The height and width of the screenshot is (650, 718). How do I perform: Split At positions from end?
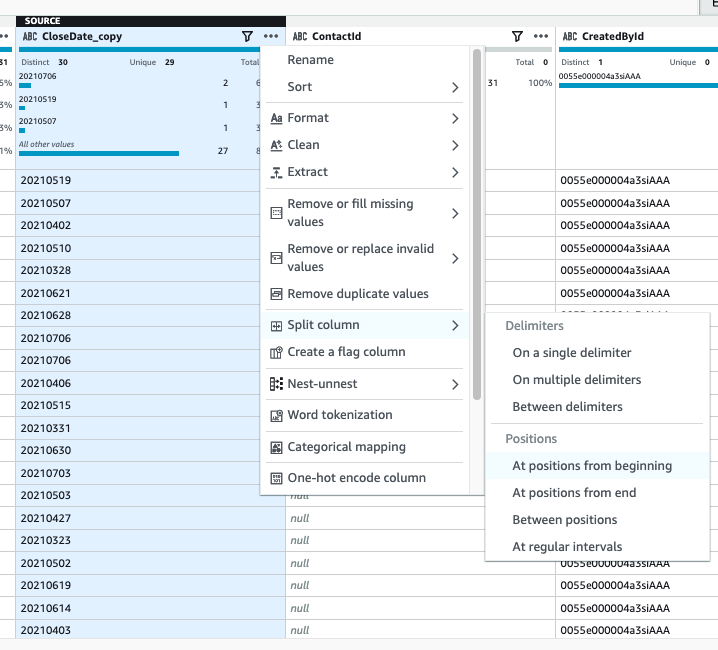[597, 493]
